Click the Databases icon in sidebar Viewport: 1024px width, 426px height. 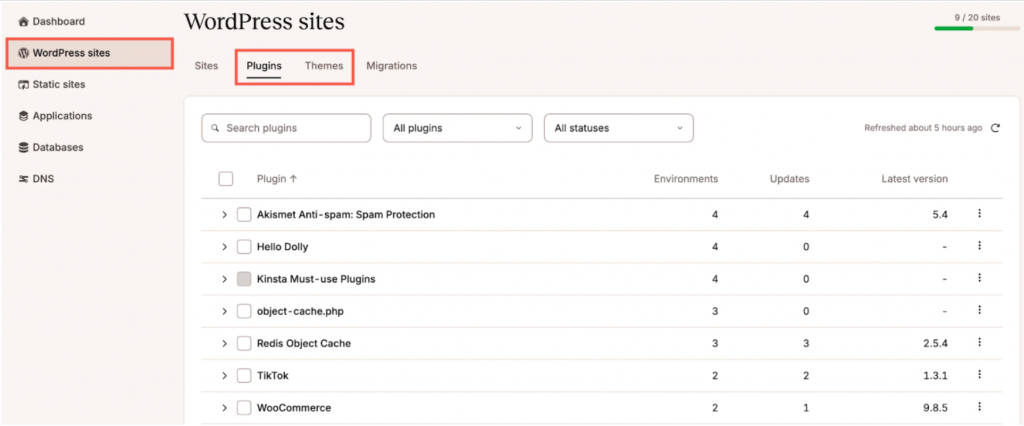click(24, 147)
